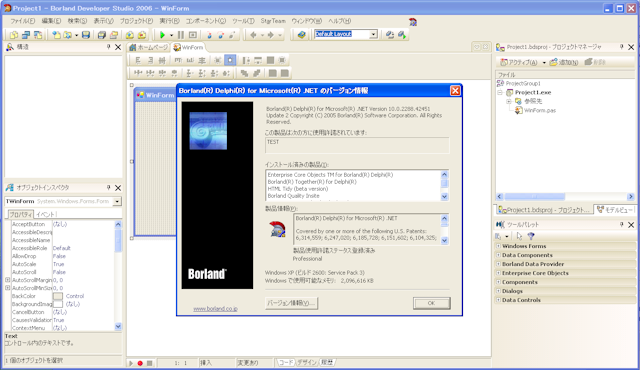Click the play macro triangle at the editor bottom

pyautogui.click(x=131, y=363)
